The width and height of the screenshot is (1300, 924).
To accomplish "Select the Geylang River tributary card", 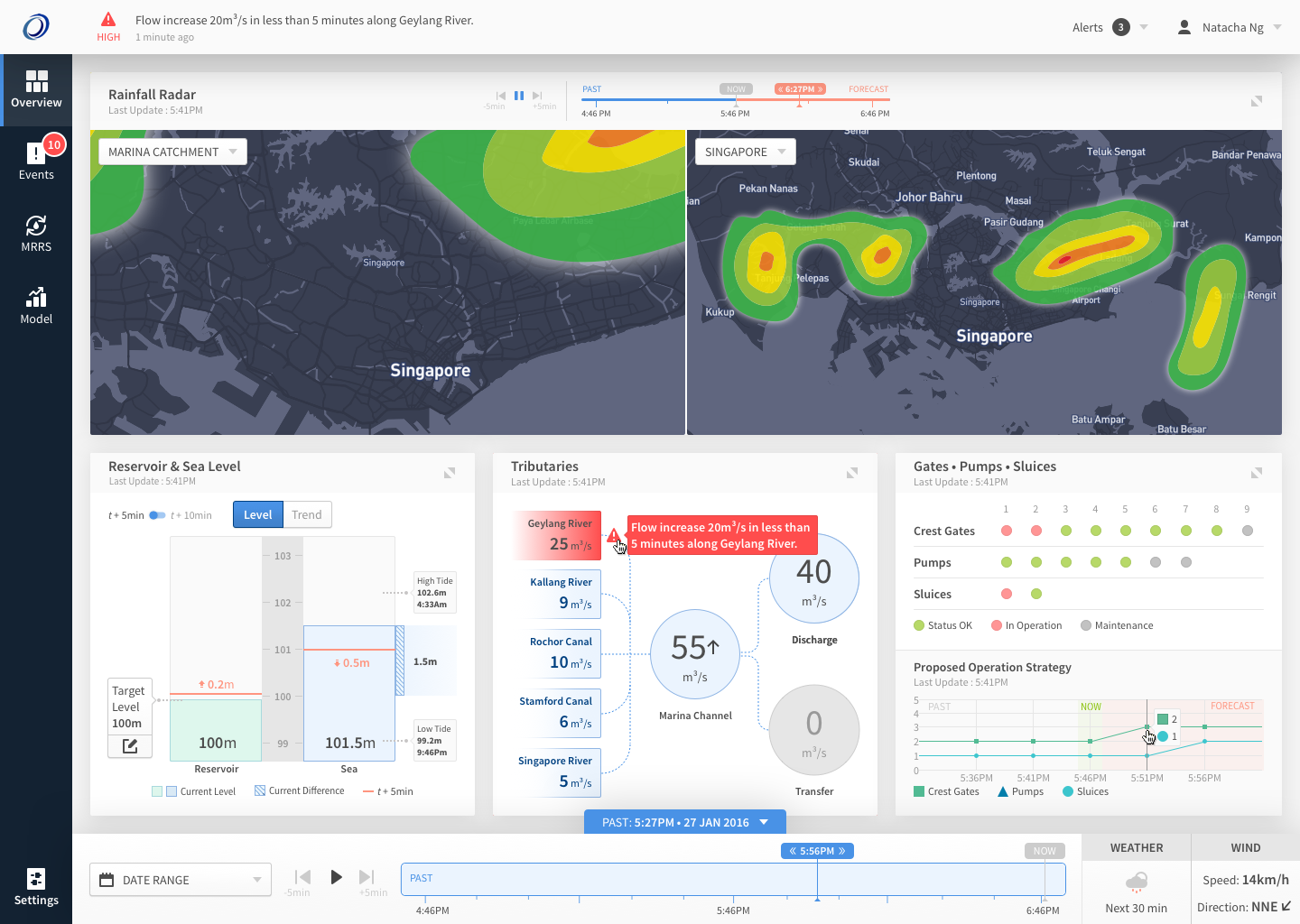I will coord(557,534).
